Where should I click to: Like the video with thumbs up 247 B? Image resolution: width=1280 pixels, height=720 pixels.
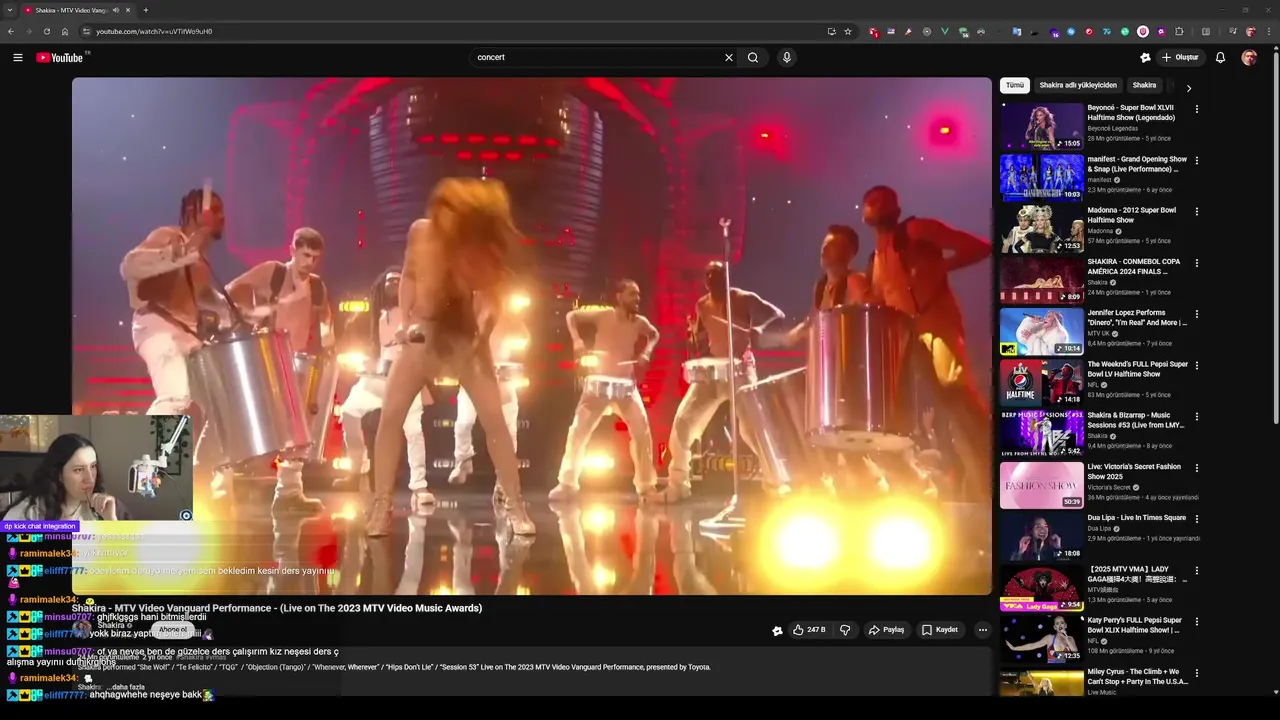click(x=809, y=630)
